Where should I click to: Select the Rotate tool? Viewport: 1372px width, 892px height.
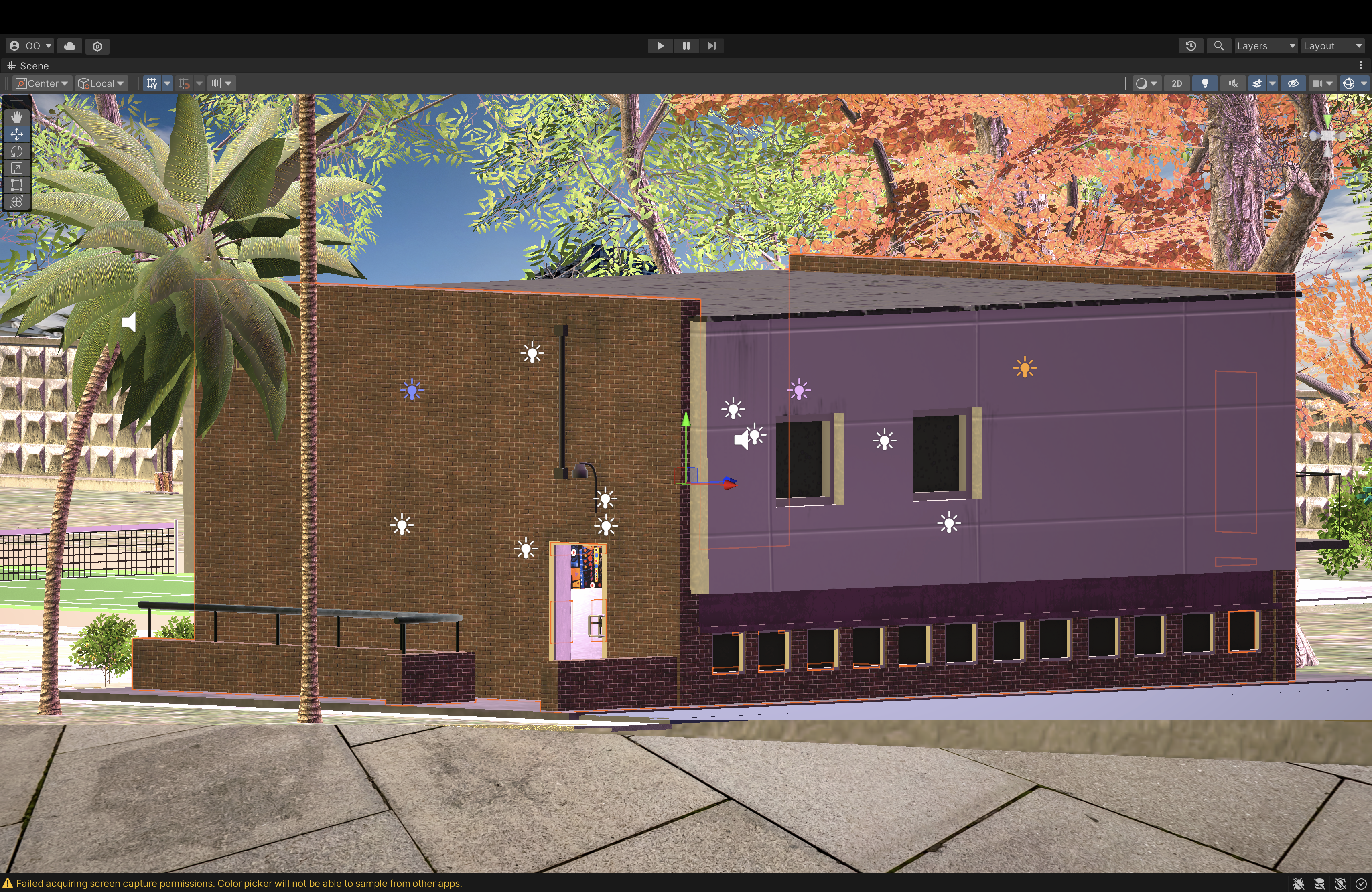coord(17,152)
